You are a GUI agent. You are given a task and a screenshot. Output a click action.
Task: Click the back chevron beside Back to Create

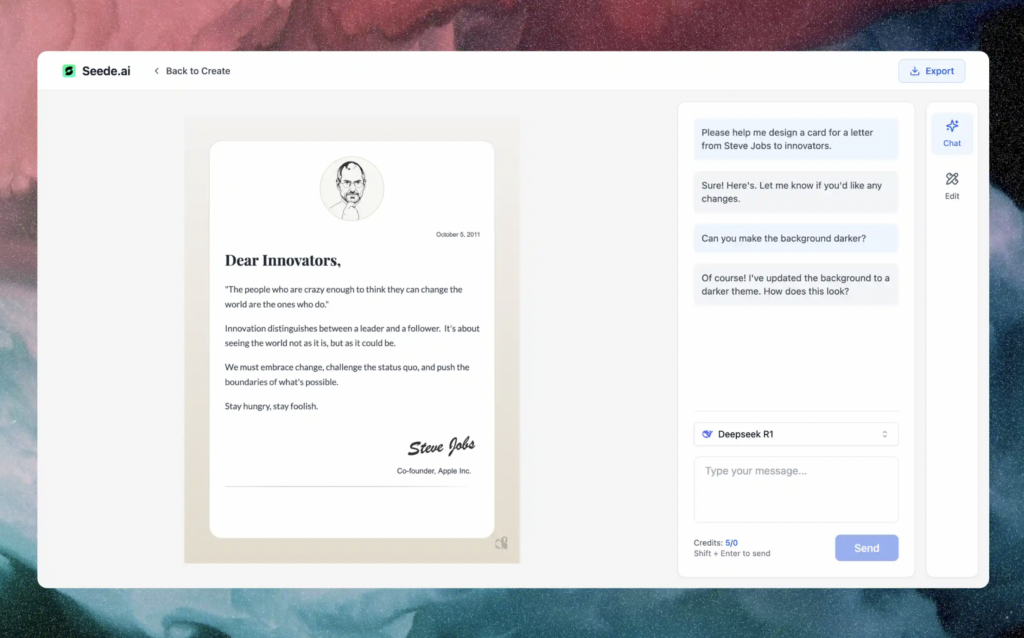click(157, 71)
